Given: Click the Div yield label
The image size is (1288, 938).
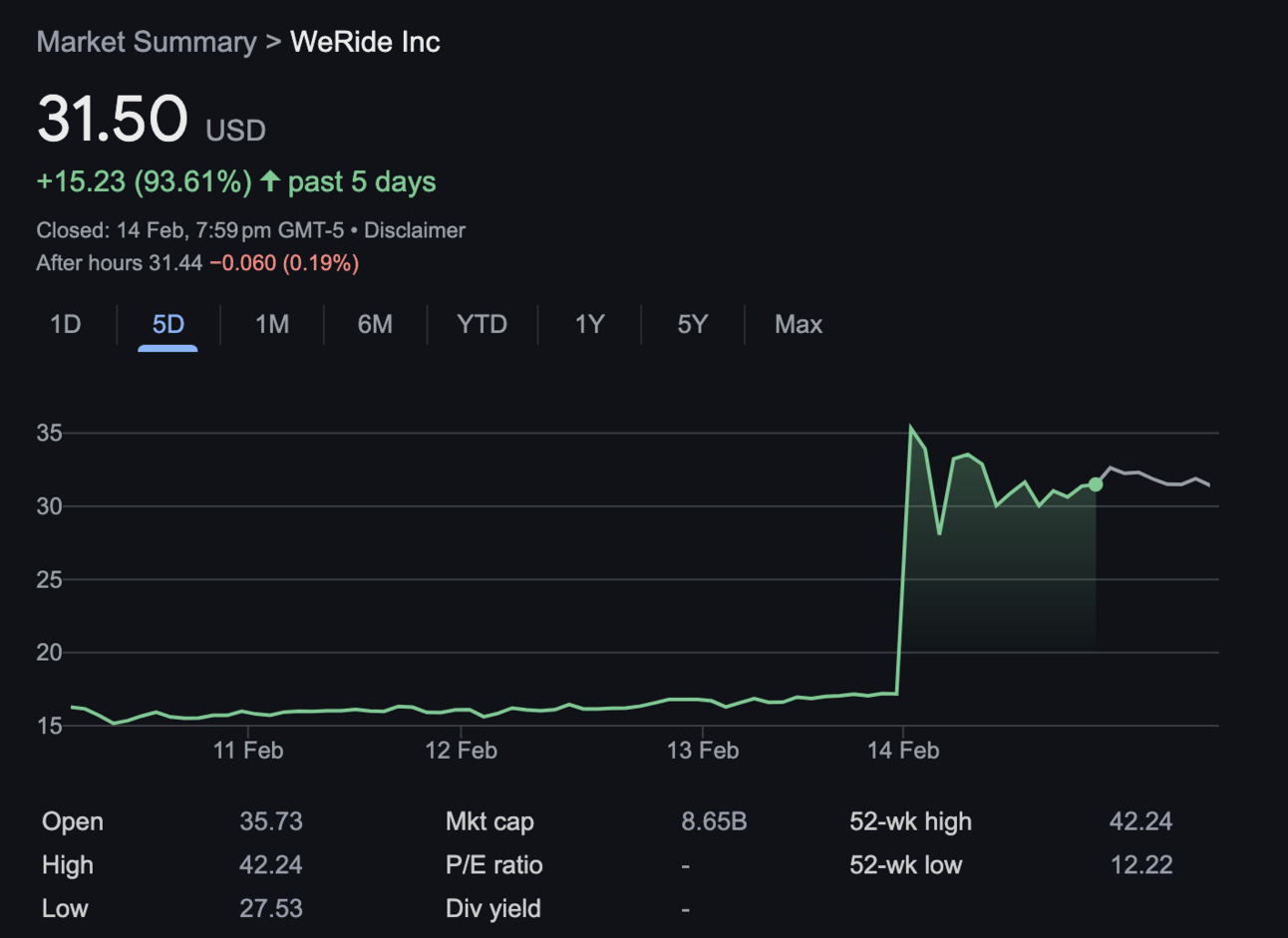Looking at the screenshot, I should click(x=492, y=909).
